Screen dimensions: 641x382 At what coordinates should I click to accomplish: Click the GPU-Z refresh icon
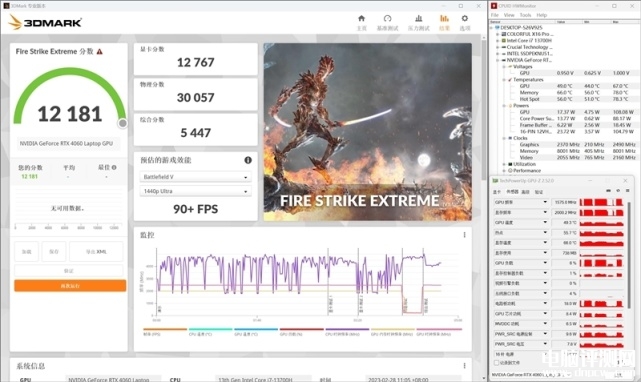(618, 191)
